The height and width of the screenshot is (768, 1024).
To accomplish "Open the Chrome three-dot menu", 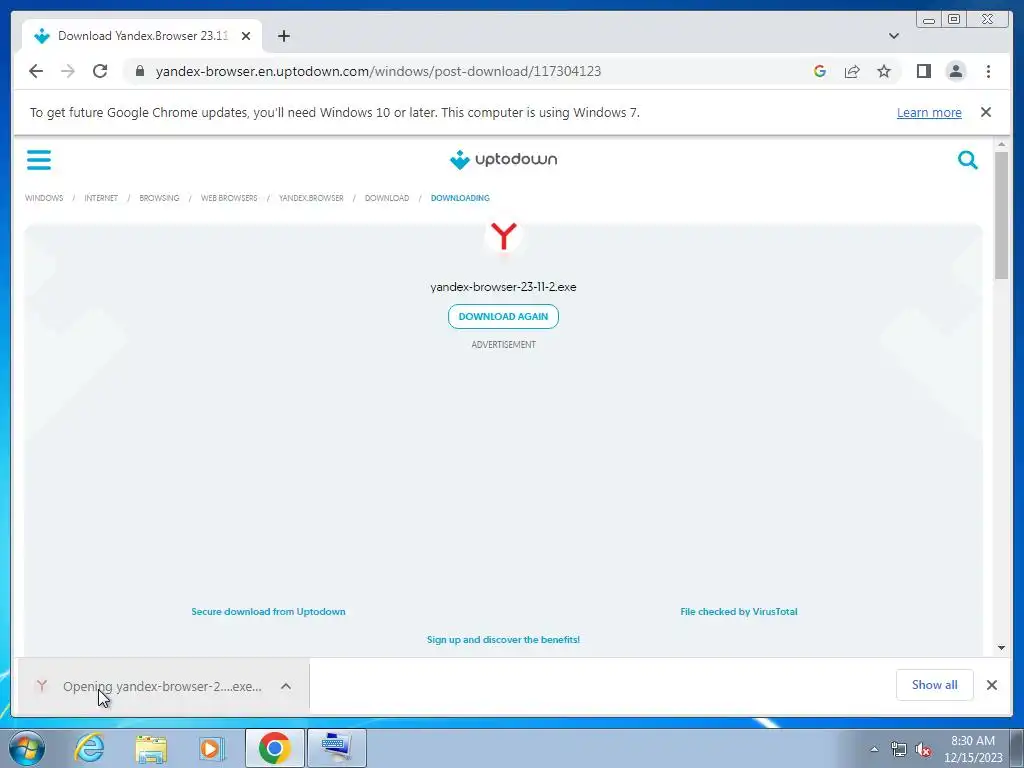I will click(x=988, y=71).
